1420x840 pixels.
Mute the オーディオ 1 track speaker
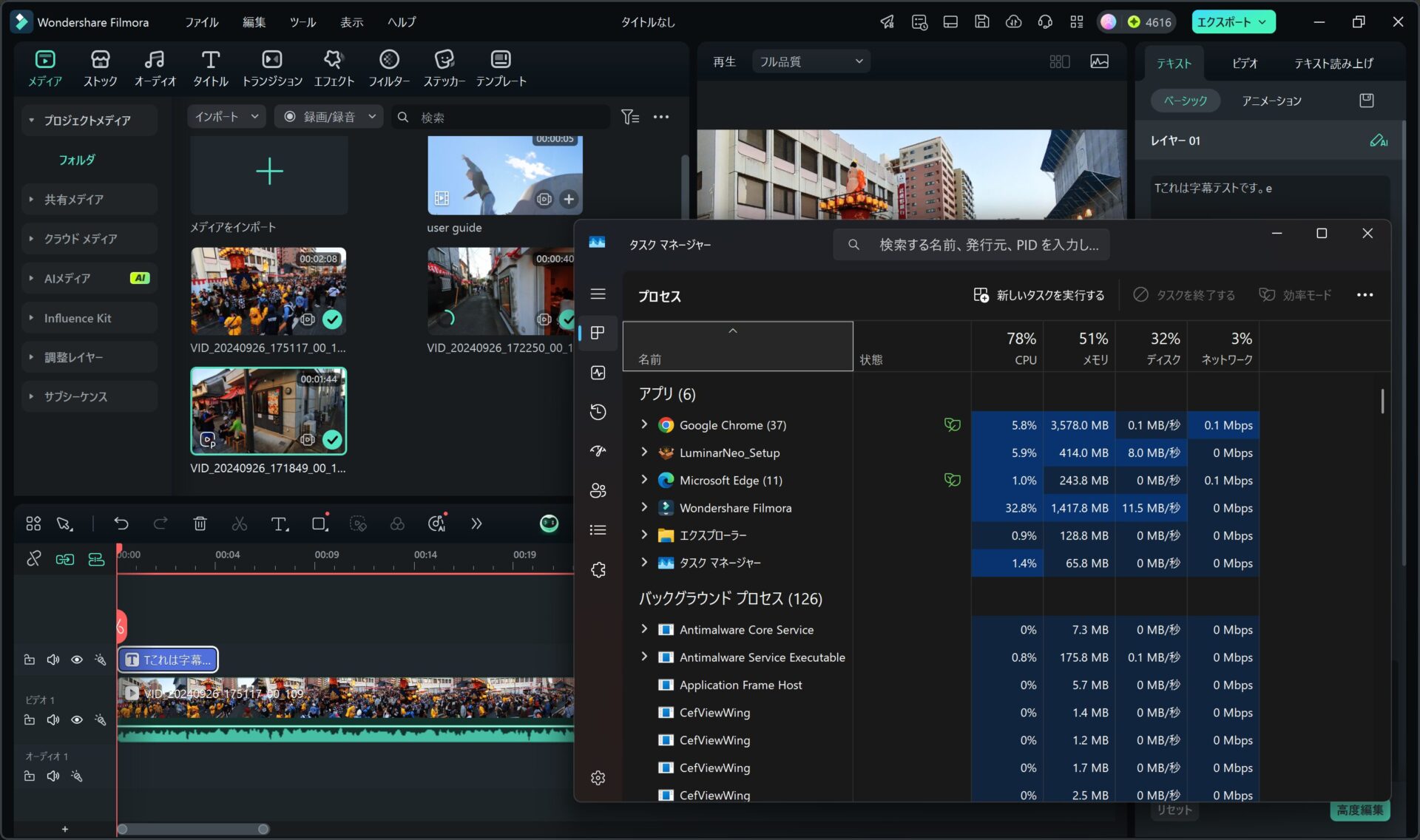point(53,776)
